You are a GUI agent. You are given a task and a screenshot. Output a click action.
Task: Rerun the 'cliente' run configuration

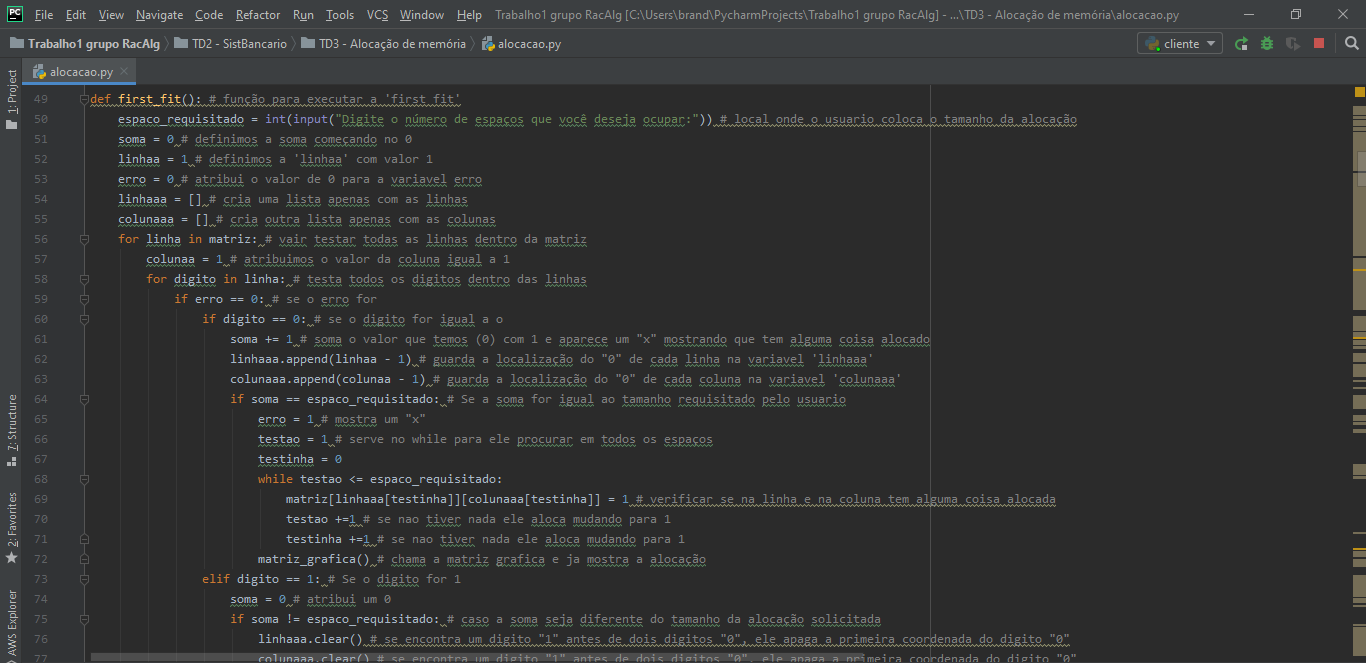(1241, 43)
